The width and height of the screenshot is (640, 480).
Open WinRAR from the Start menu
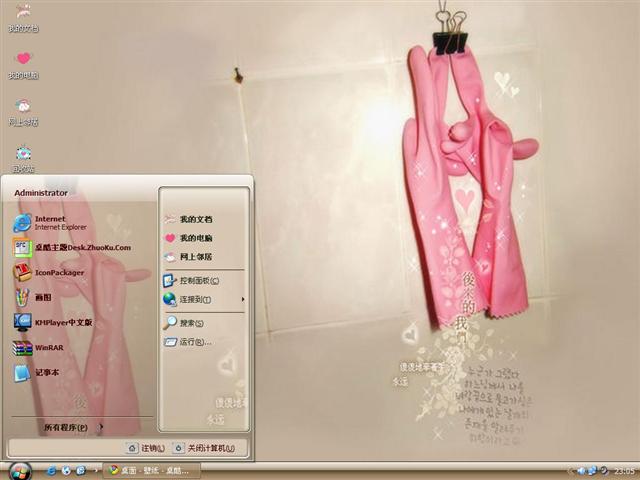[38, 348]
